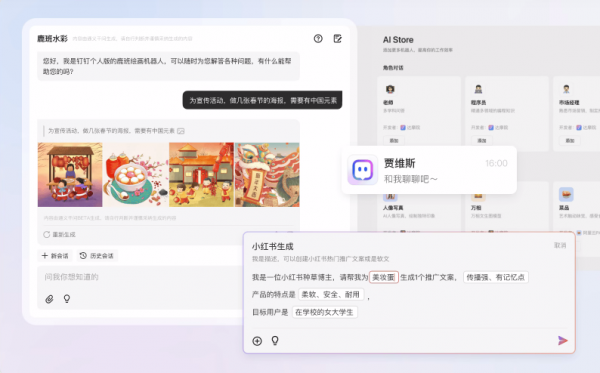The width and height of the screenshot is (600, 373).
Task: Open the 贾维斯 chat notification card
Action: [429, 170]
